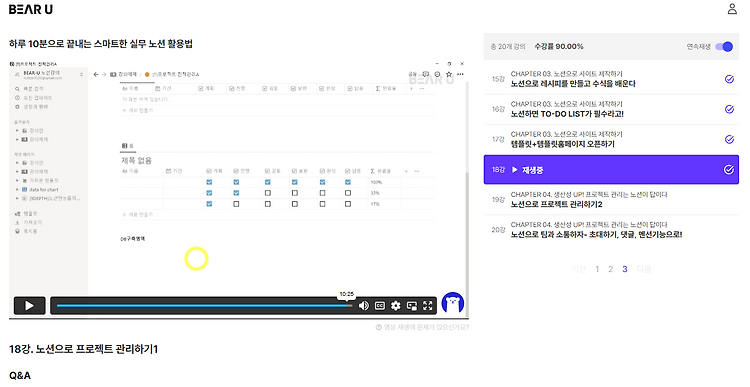Open lecture 노션으로 프로젝트 관리하기2

(556, 204)
